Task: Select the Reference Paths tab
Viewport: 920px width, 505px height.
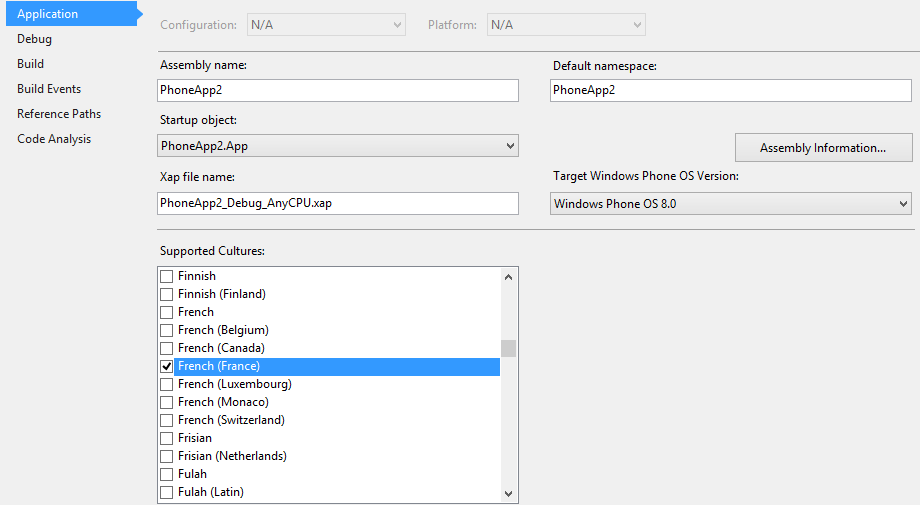Action: [59, 114]
